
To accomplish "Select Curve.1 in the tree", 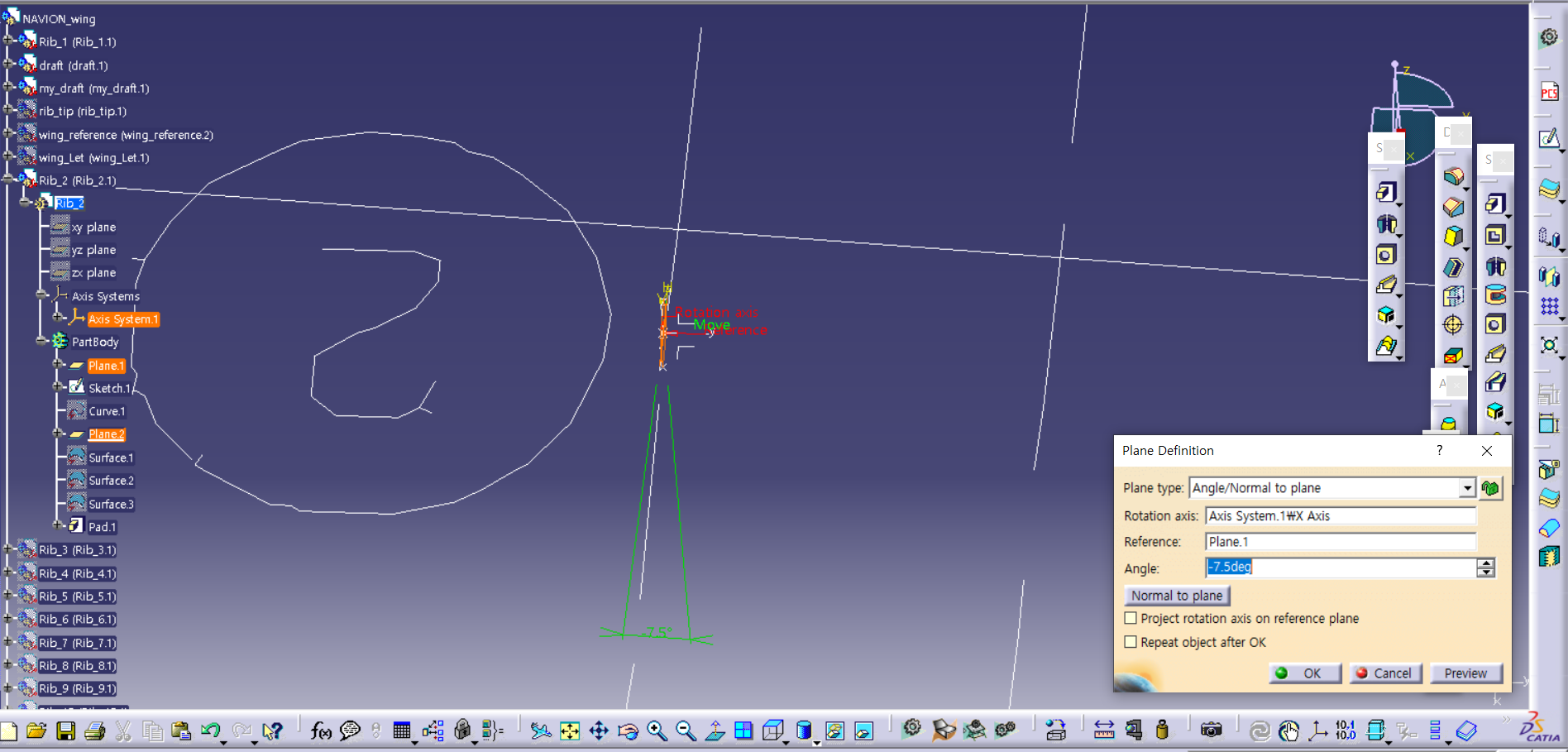I will point(107,411).
